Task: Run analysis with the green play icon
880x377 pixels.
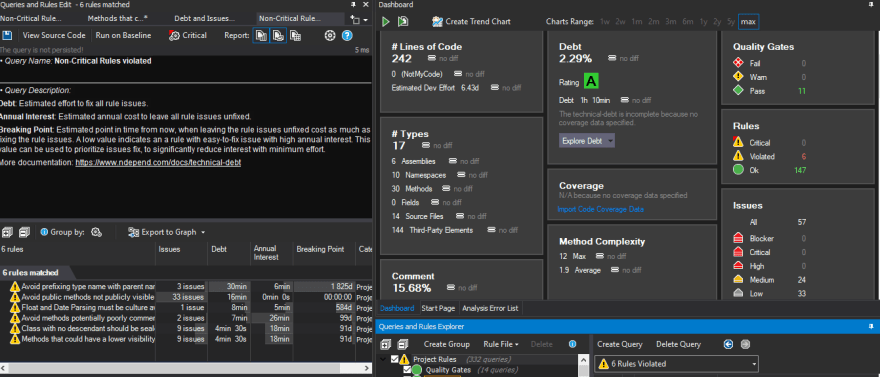Action: (x=386, y=21)
